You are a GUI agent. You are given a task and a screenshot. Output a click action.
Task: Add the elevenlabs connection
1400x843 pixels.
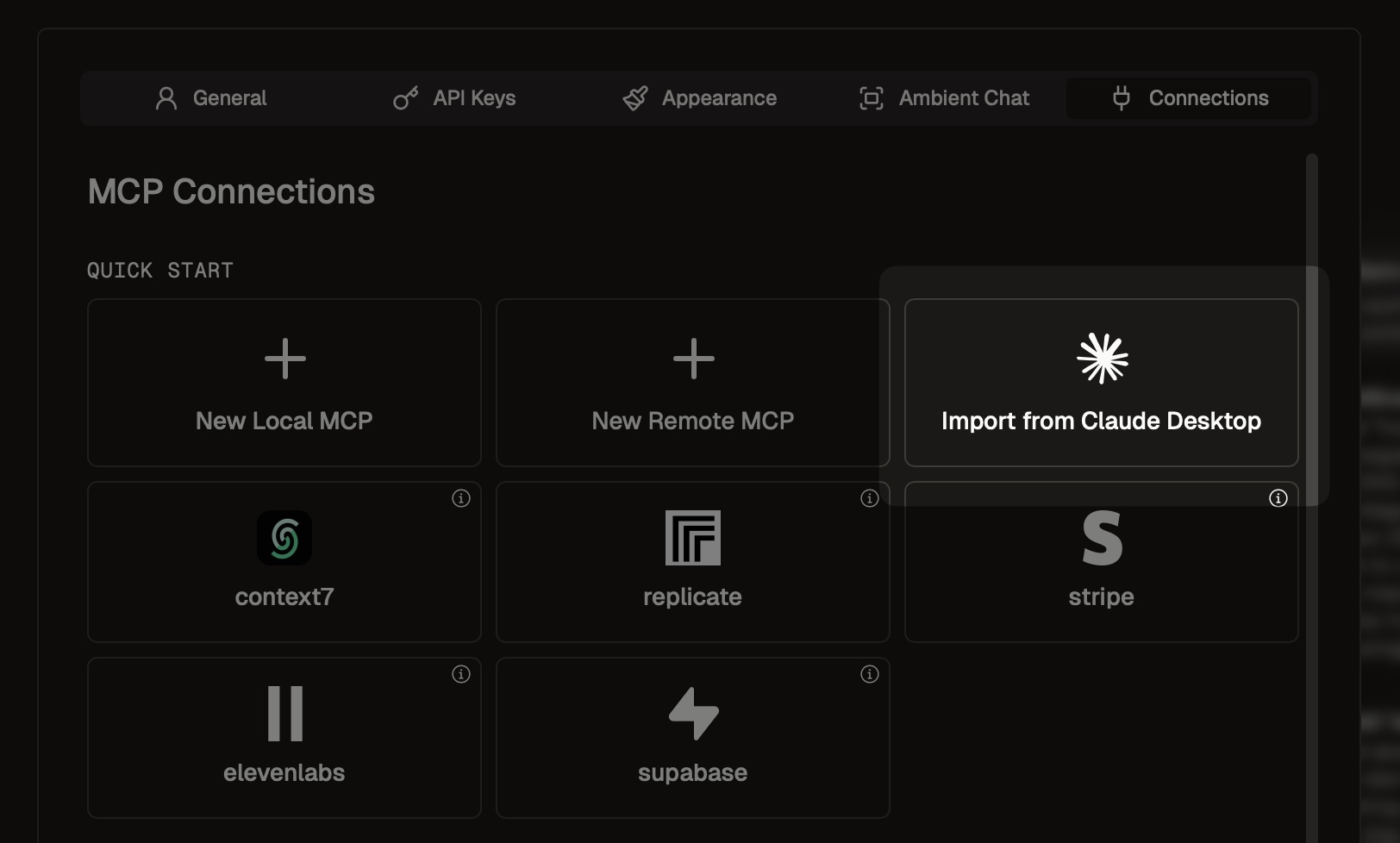pyautogui.click(x=284, y=738)
